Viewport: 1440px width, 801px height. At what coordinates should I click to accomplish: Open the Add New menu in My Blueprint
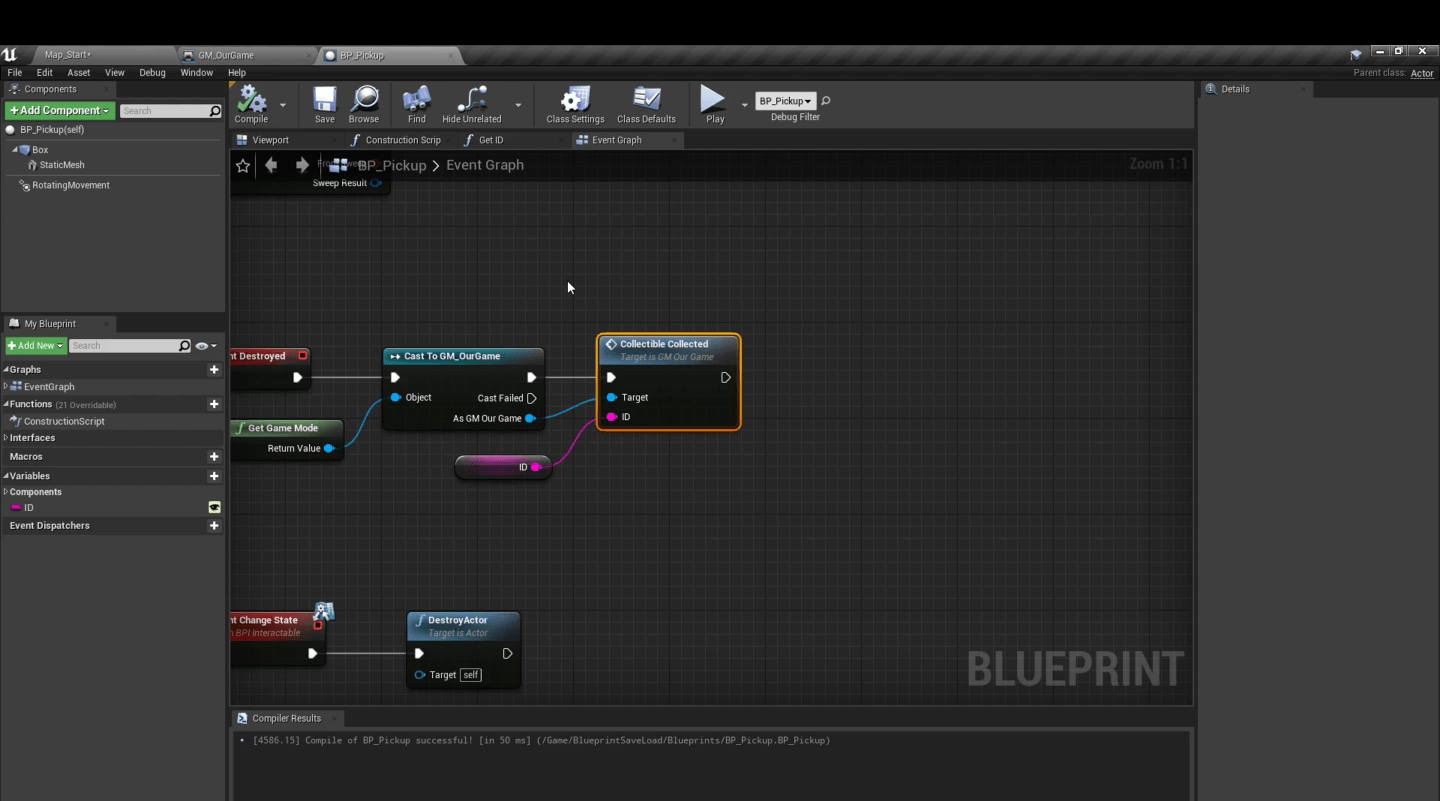point(35,345)
